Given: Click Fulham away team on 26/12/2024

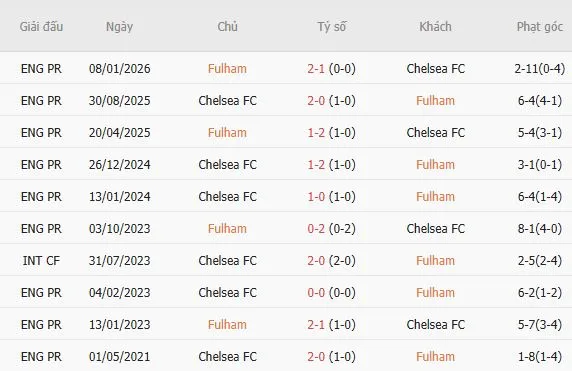Looking at the screenshot, I should pyautogui.click(x=436, y=165).
